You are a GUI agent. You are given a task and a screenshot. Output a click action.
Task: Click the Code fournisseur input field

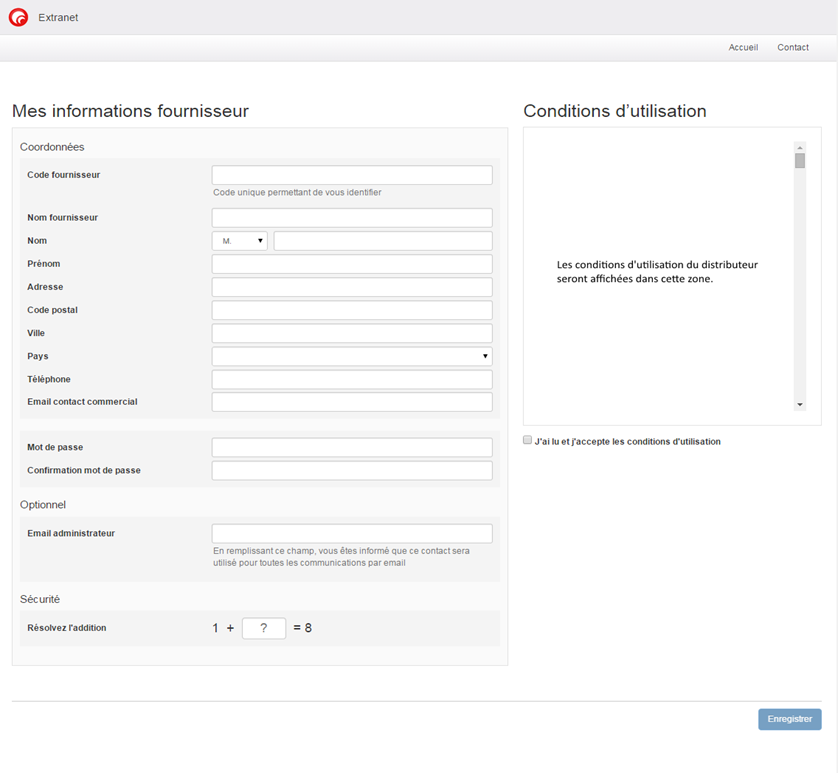[352, 175]
